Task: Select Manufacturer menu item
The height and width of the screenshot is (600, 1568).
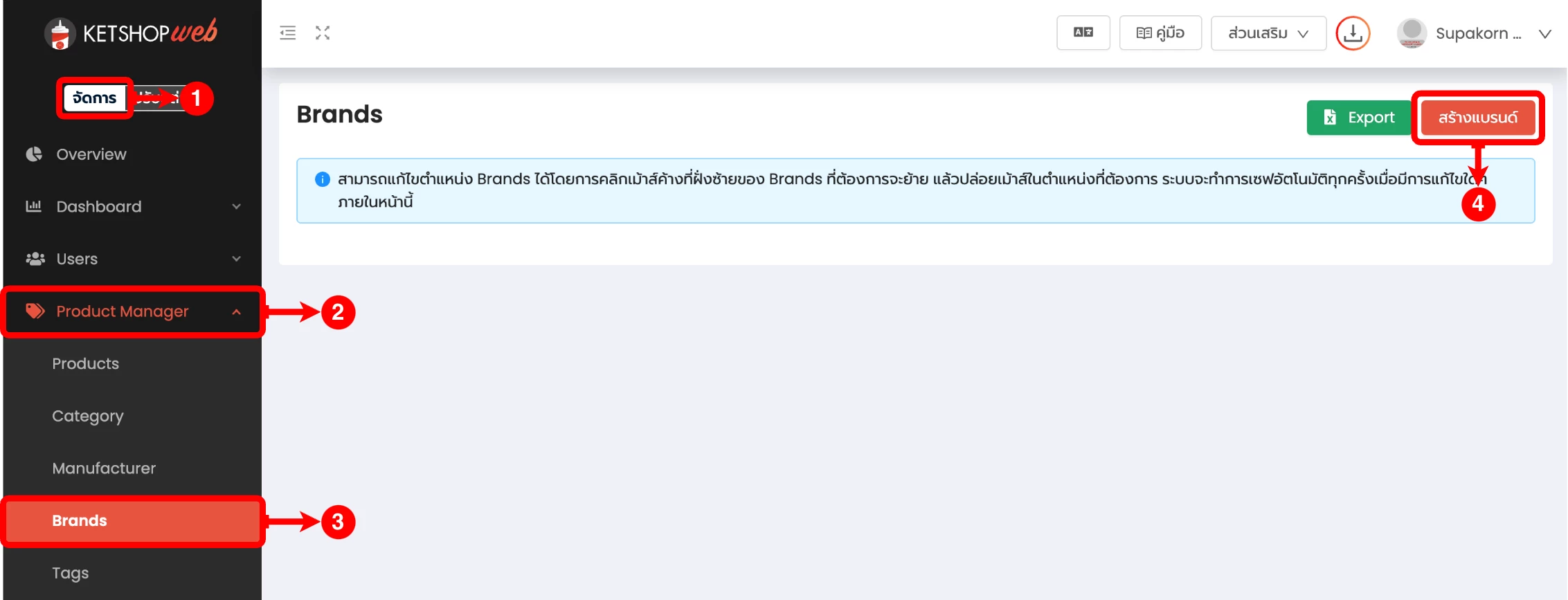Action: pos(104,469)
